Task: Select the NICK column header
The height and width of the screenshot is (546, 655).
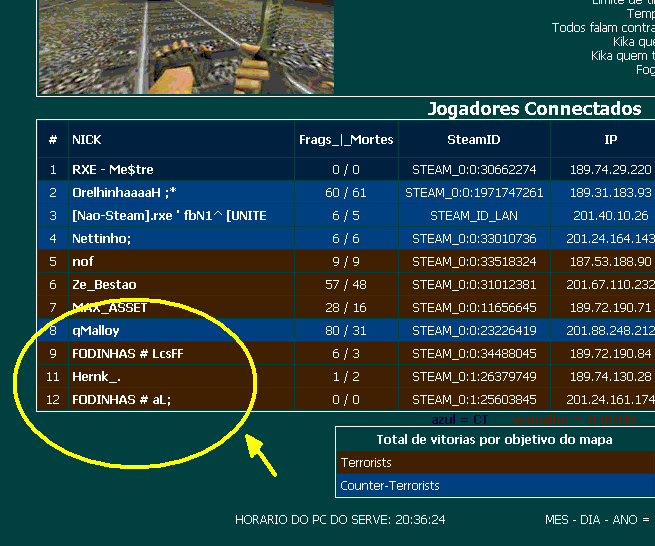Action: pos(87,139)
